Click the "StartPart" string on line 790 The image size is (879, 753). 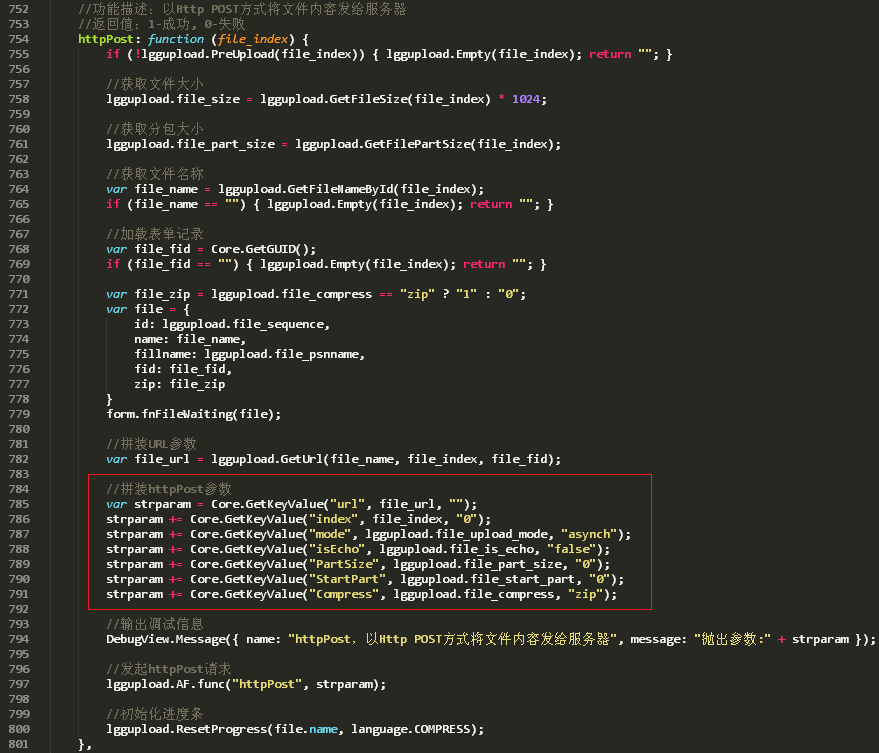[348, 579]
